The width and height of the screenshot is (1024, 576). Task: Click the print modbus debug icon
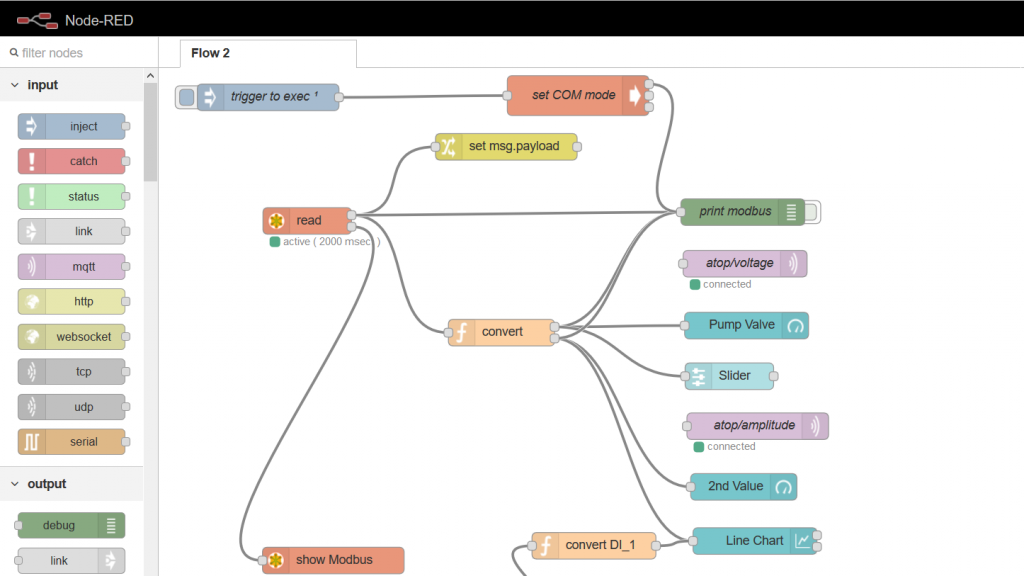tap(791, 212)
